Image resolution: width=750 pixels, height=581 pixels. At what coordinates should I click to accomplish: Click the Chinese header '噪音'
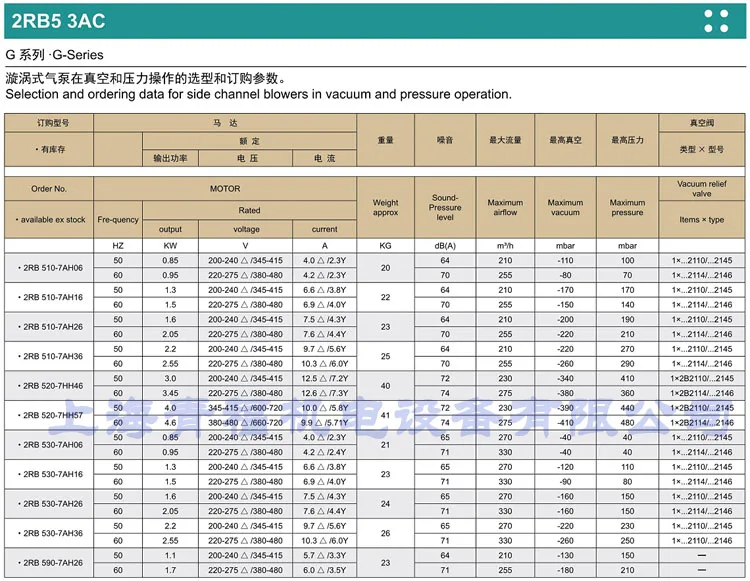click(445, 140)
